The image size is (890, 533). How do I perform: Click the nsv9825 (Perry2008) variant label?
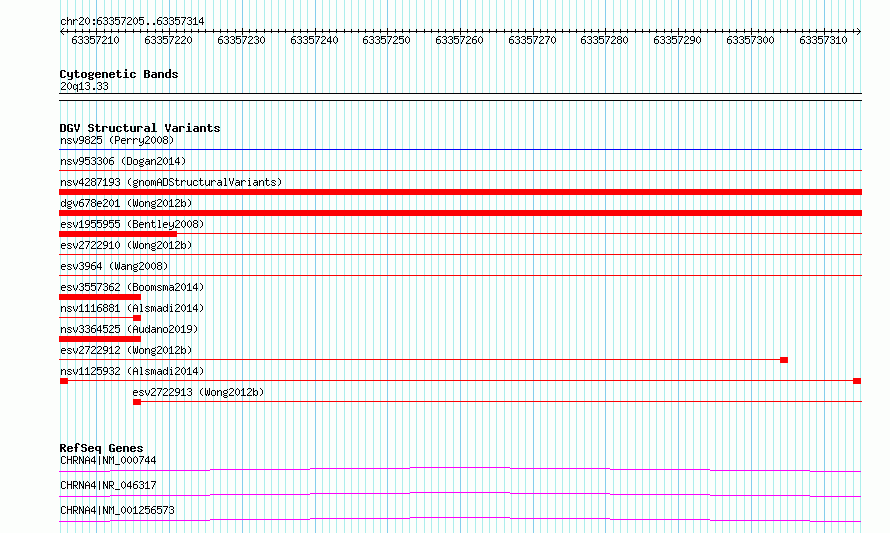[x=117, y=140]
